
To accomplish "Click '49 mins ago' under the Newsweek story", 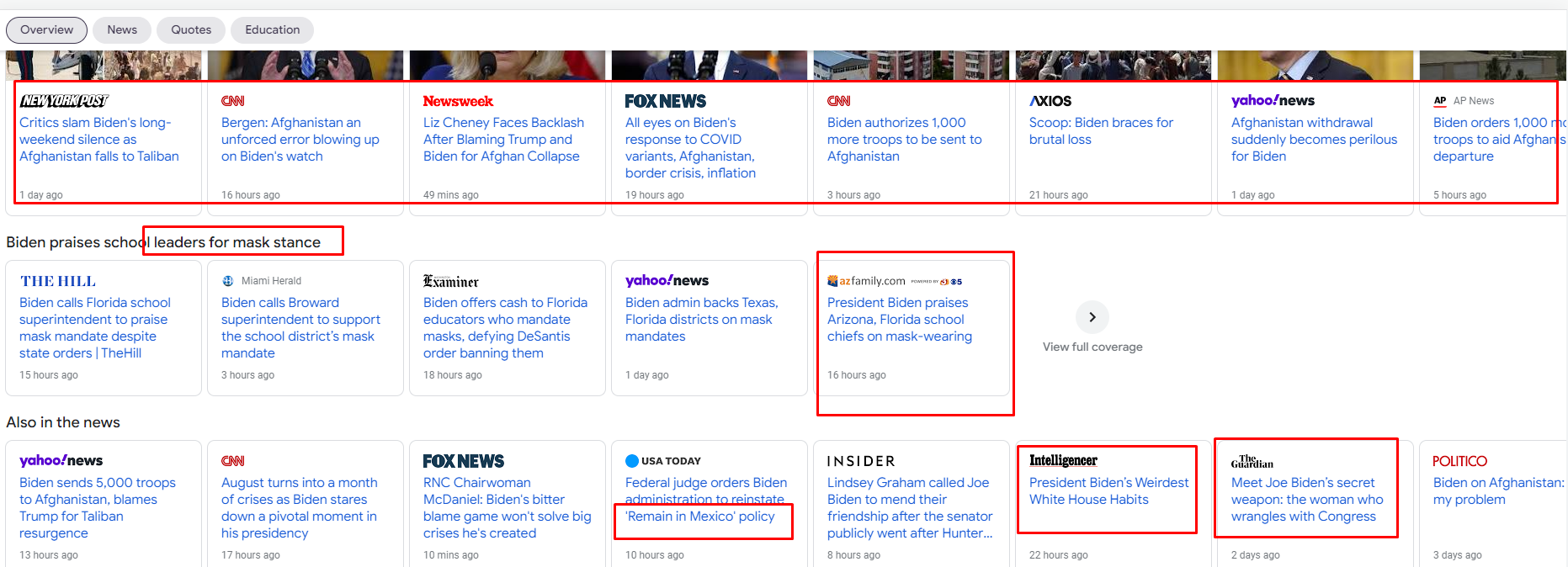I will click(x=451, y=195).
